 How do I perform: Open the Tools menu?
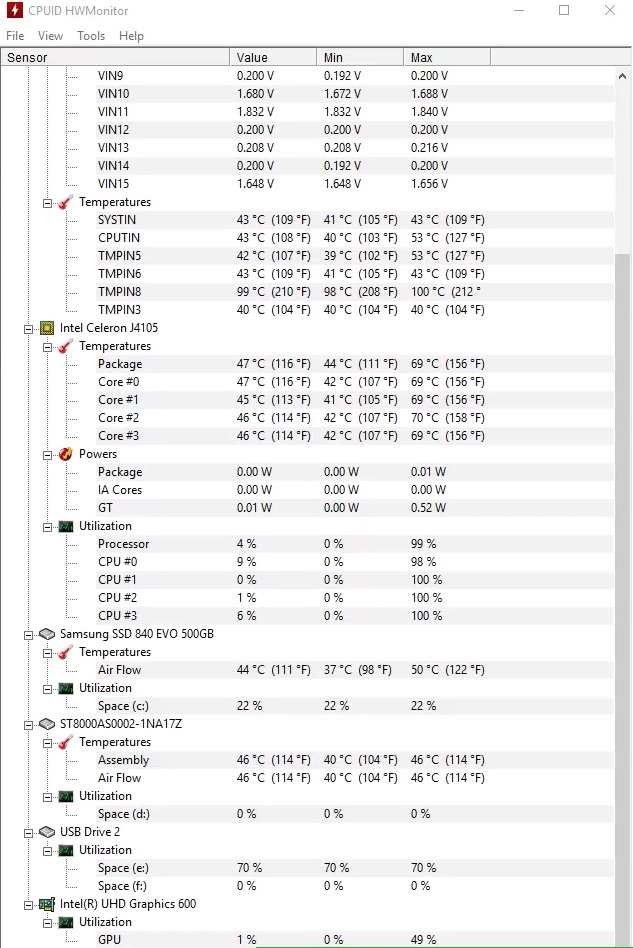click(x=91, y=36)
